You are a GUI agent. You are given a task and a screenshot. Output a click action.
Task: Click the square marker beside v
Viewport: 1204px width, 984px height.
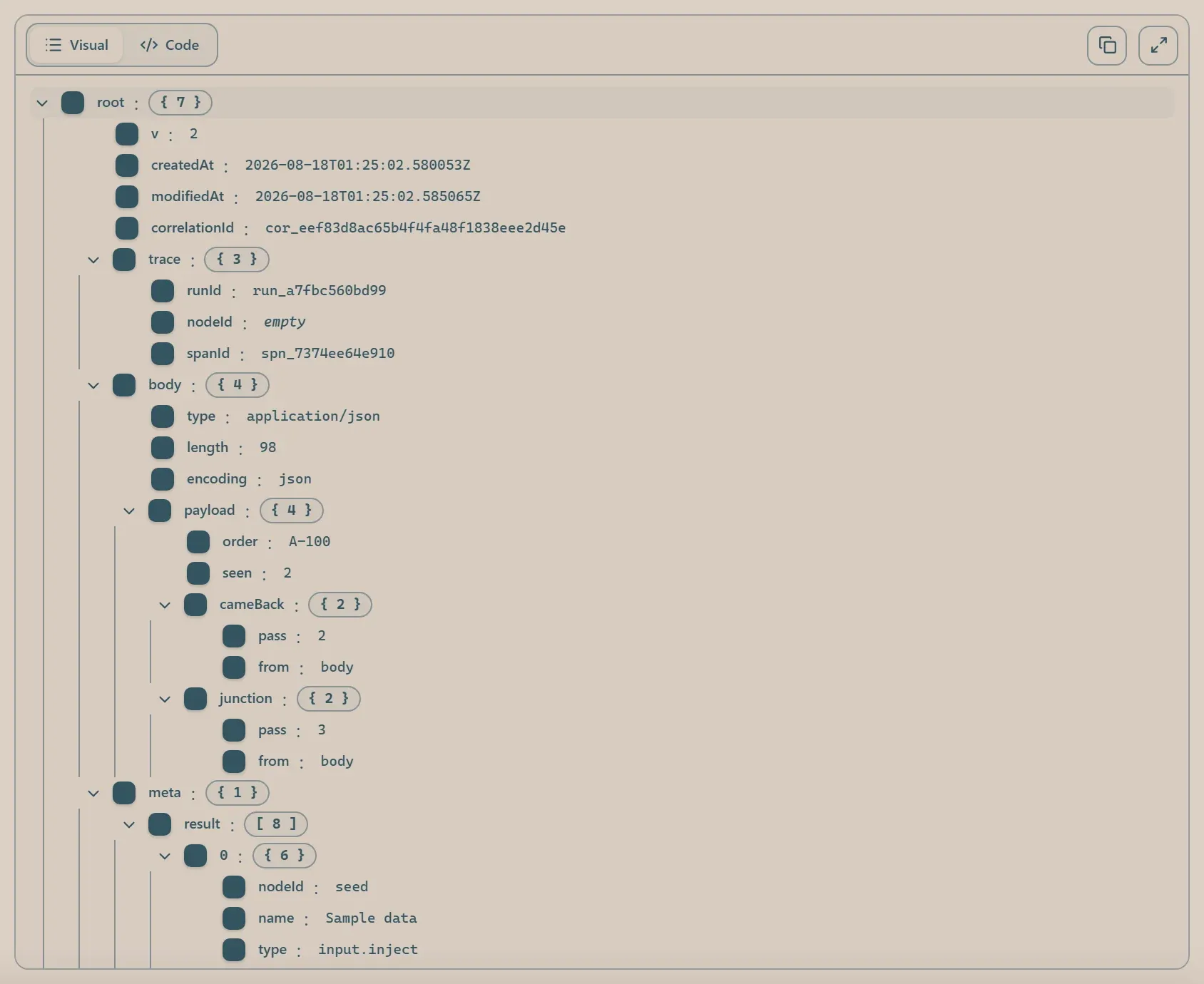127,134
